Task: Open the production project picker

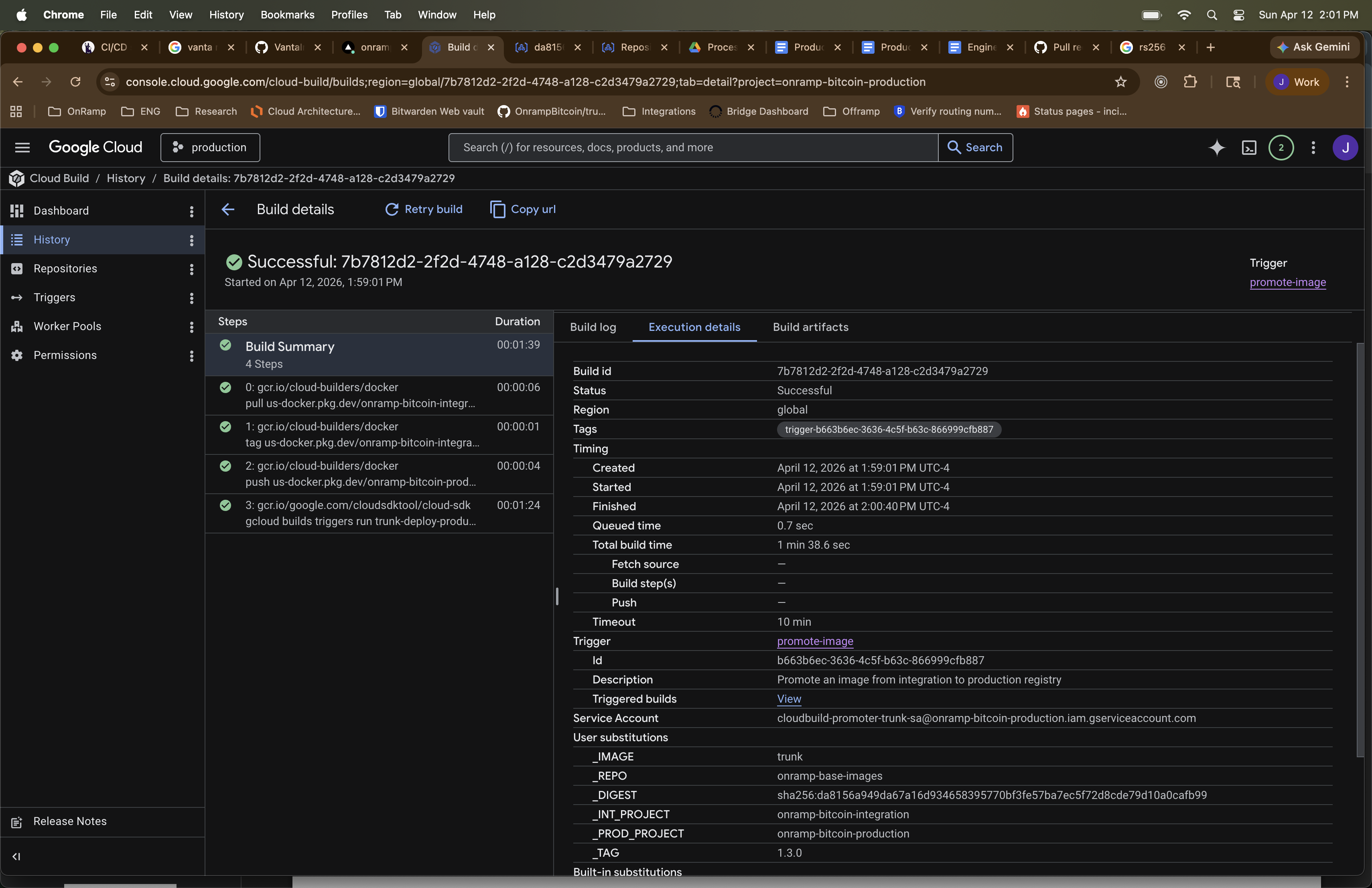Action: (210, 148)
